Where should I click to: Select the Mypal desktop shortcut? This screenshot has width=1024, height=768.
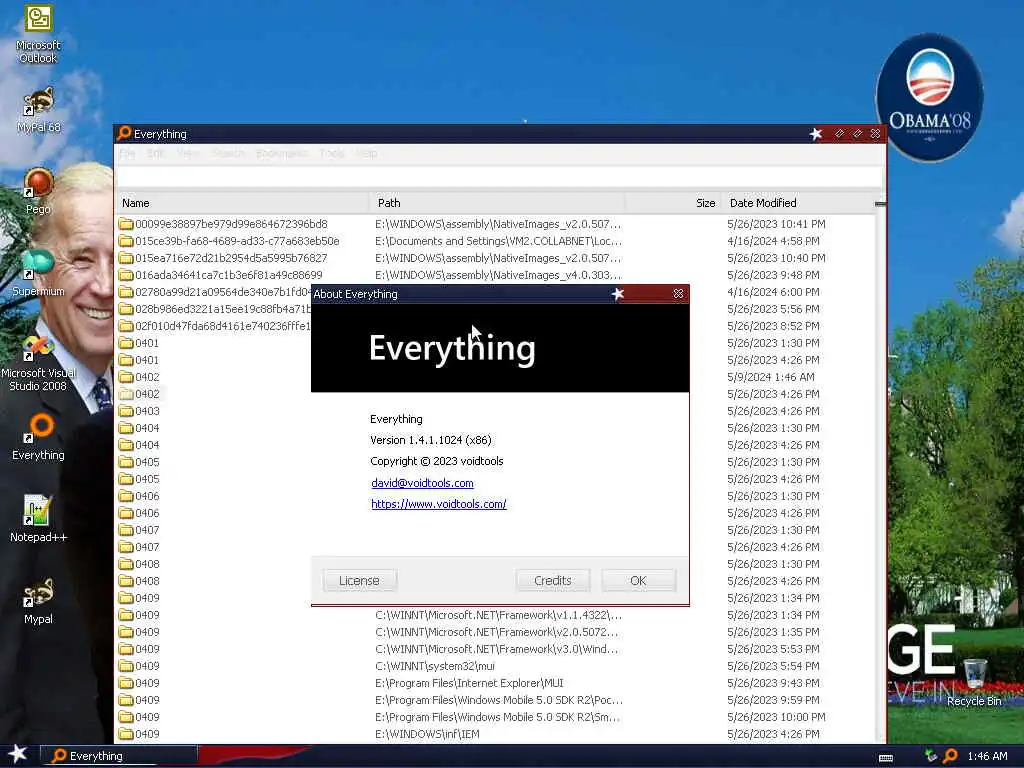click(x=38, y=601)
